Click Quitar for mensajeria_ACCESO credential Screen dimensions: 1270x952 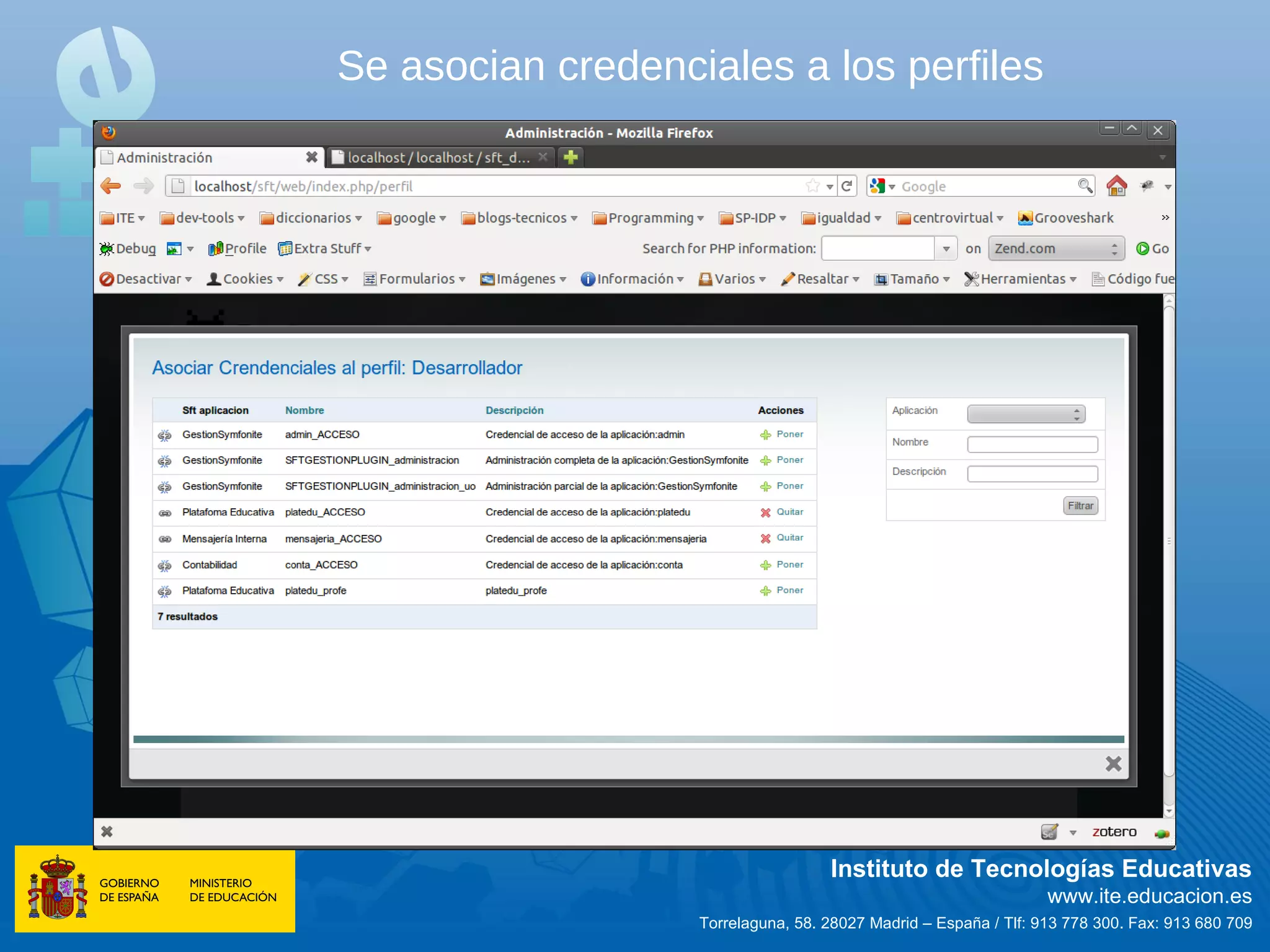[x=782, y=538]
